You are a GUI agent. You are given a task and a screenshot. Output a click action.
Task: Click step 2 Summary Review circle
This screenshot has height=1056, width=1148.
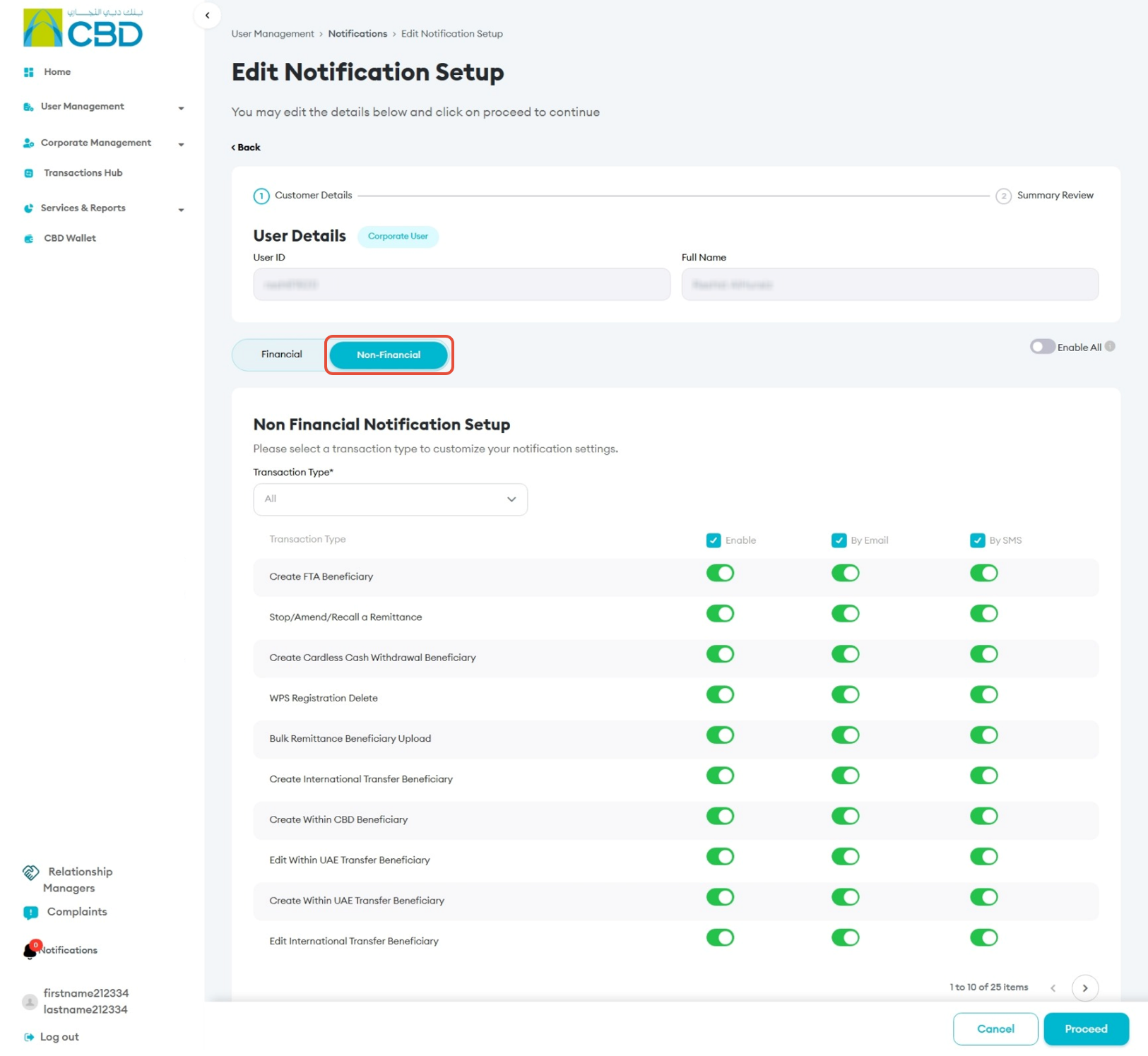pyautogui.click(x=1003, y=196)
